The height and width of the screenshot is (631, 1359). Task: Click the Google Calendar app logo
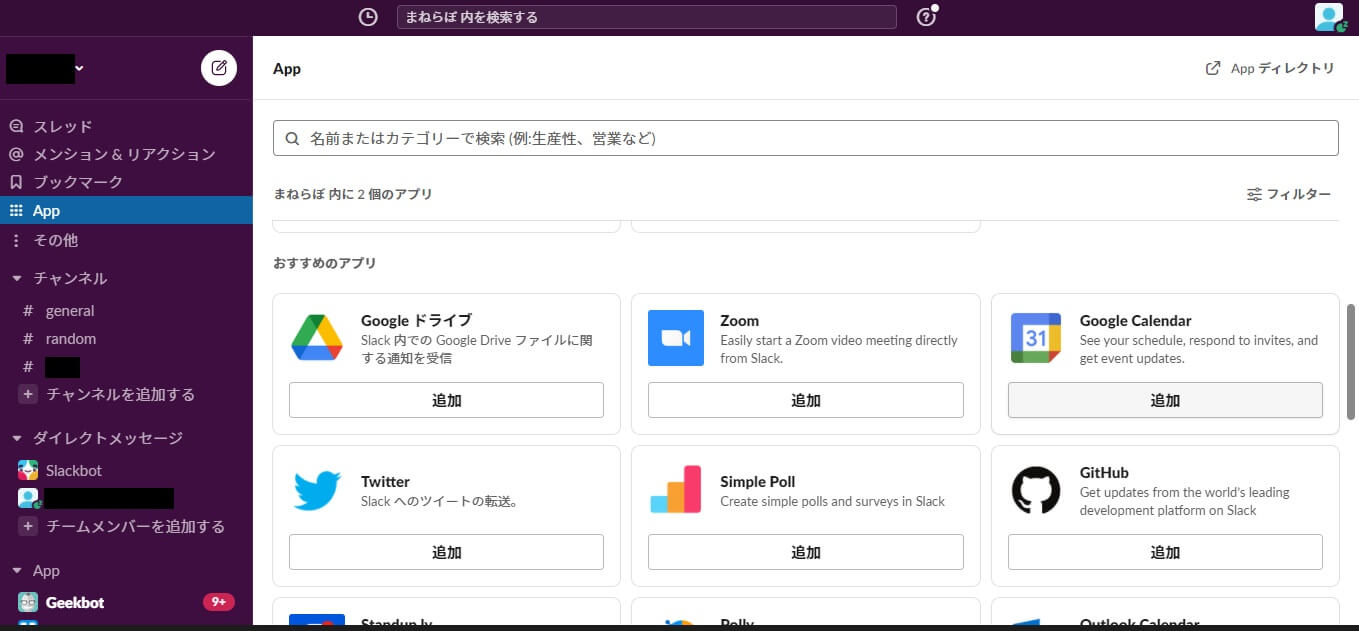pos(1035,338)
